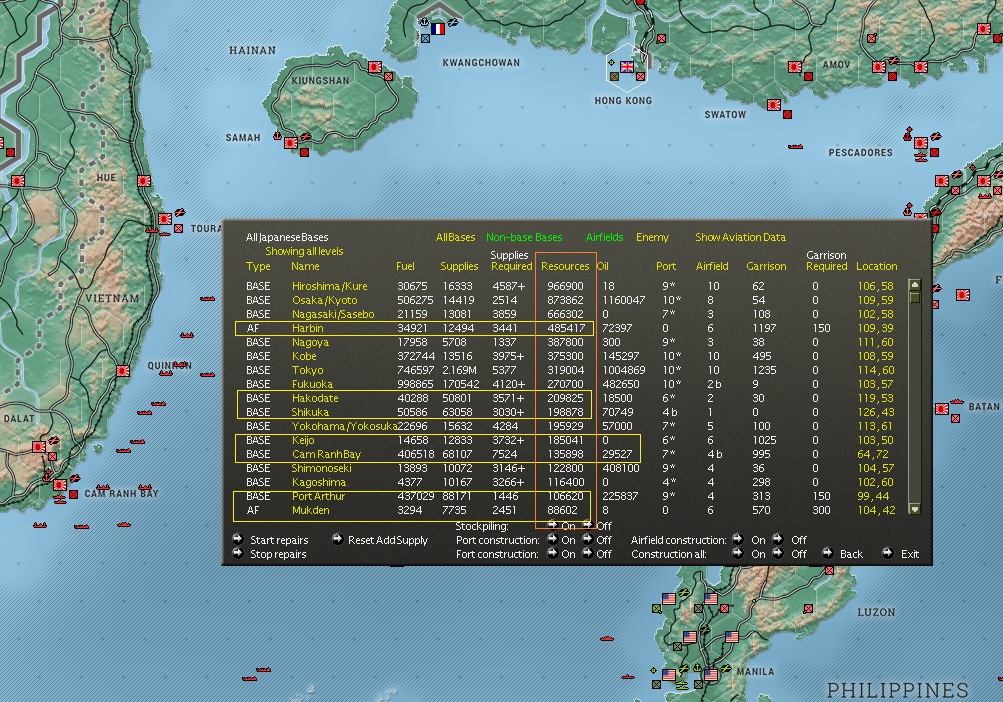Screen dimensions: 1003x702
Task: Enable Airfield construction On
Action: [738, 540]
